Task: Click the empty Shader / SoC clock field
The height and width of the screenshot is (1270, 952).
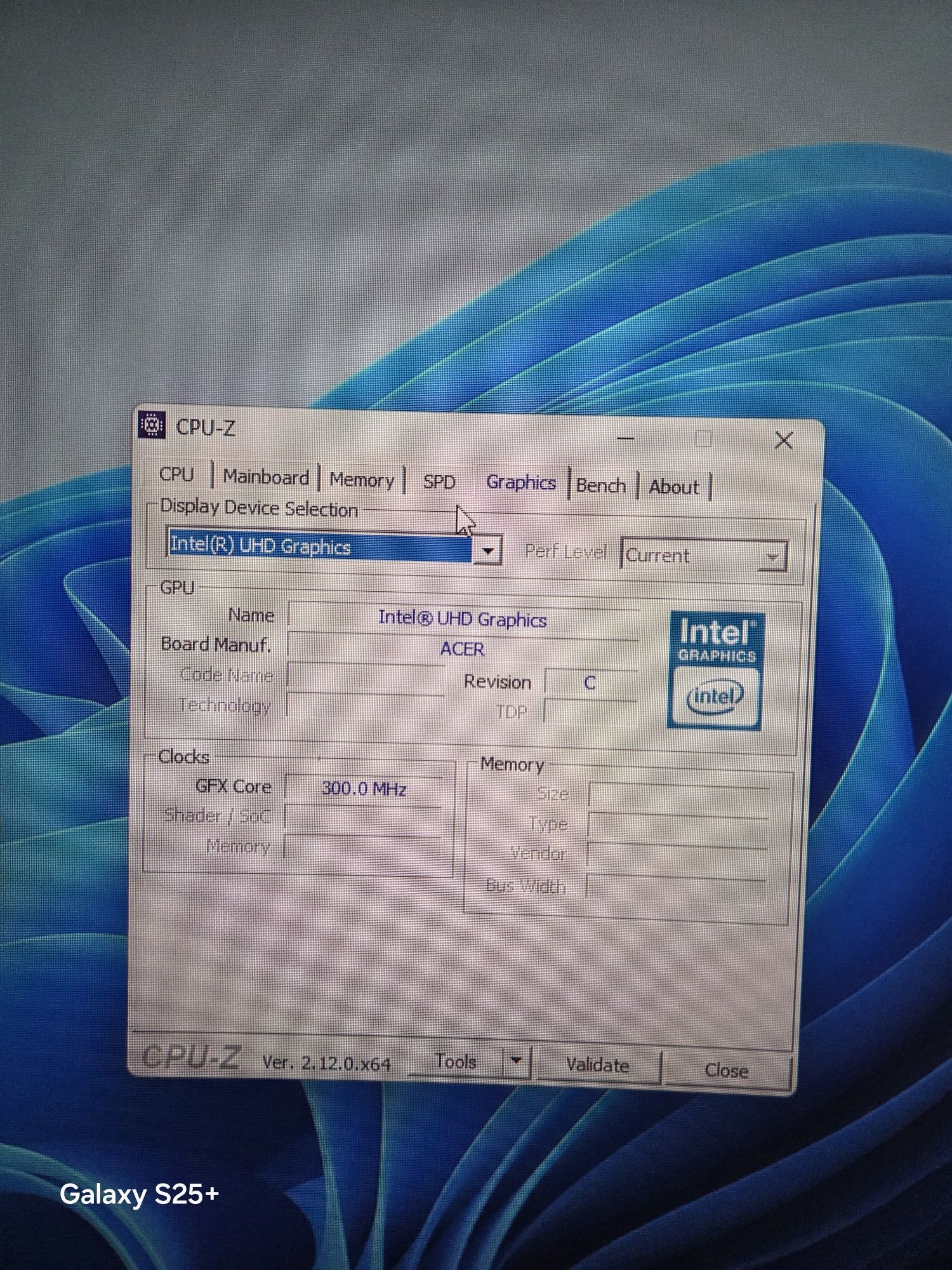Action: coord(364,819)
